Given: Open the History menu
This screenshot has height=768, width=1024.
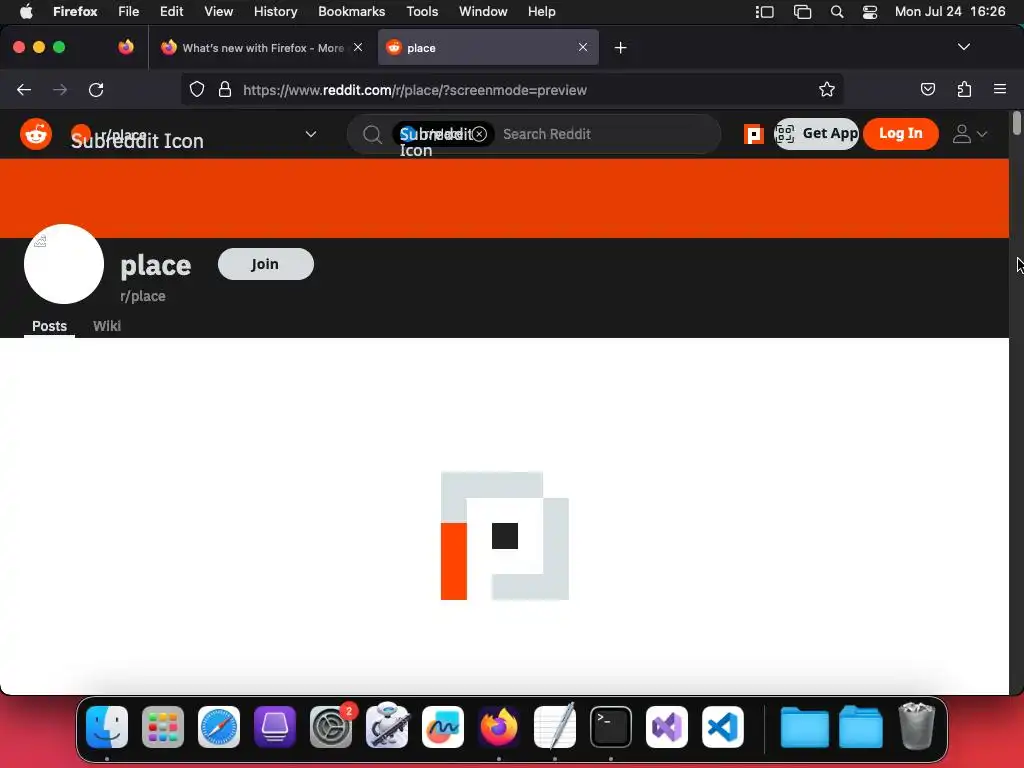Looking at the screenshot, I should [x=276, y=11].
